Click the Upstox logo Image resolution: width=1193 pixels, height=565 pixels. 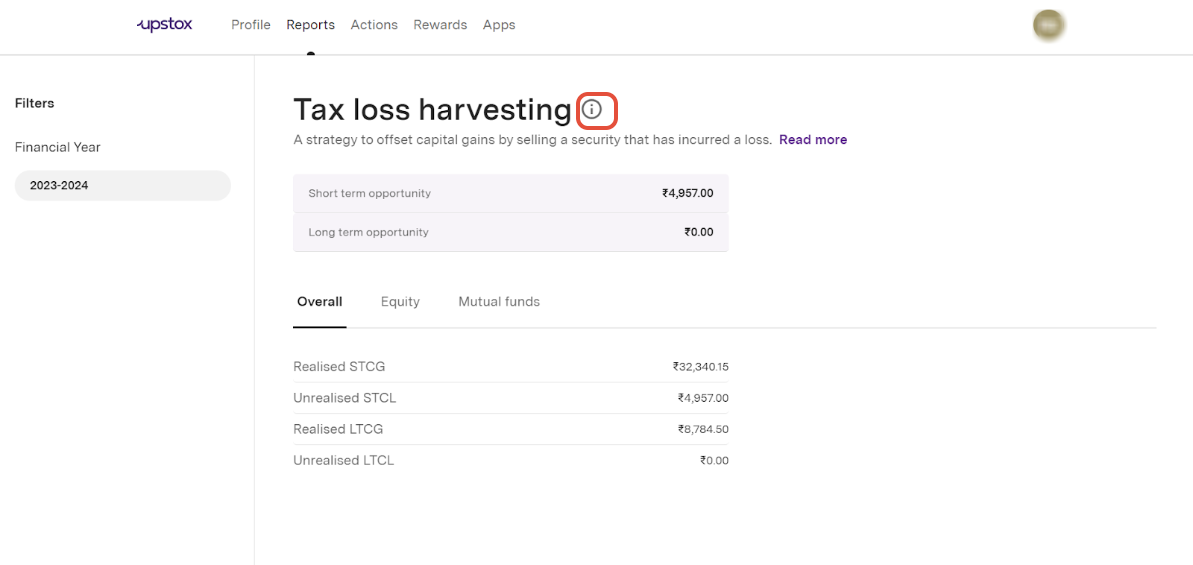pyautogui.click(x=164, y=24)
